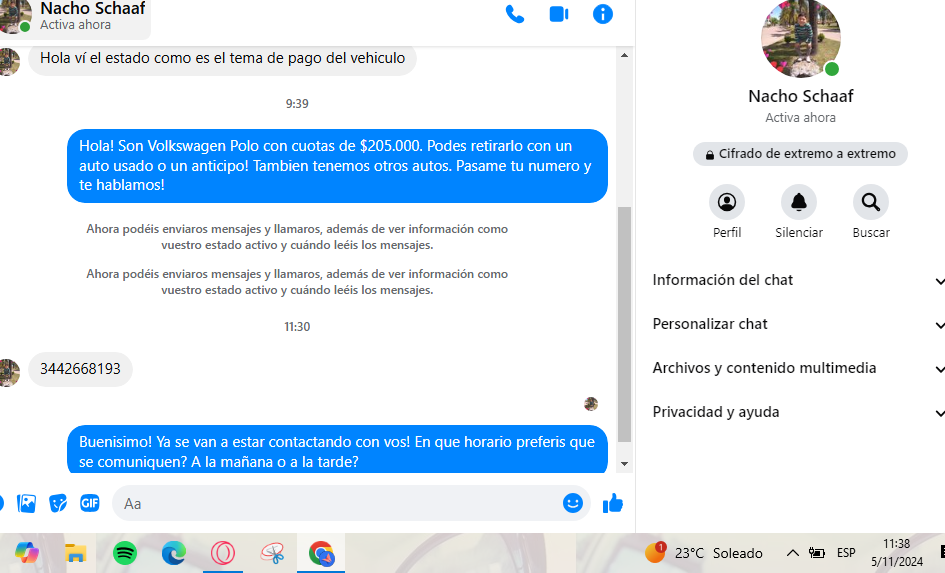The width and height of the screenshot is (945, 573).
Task: Click the battery status tray icon
Action: tap(817, 553)
